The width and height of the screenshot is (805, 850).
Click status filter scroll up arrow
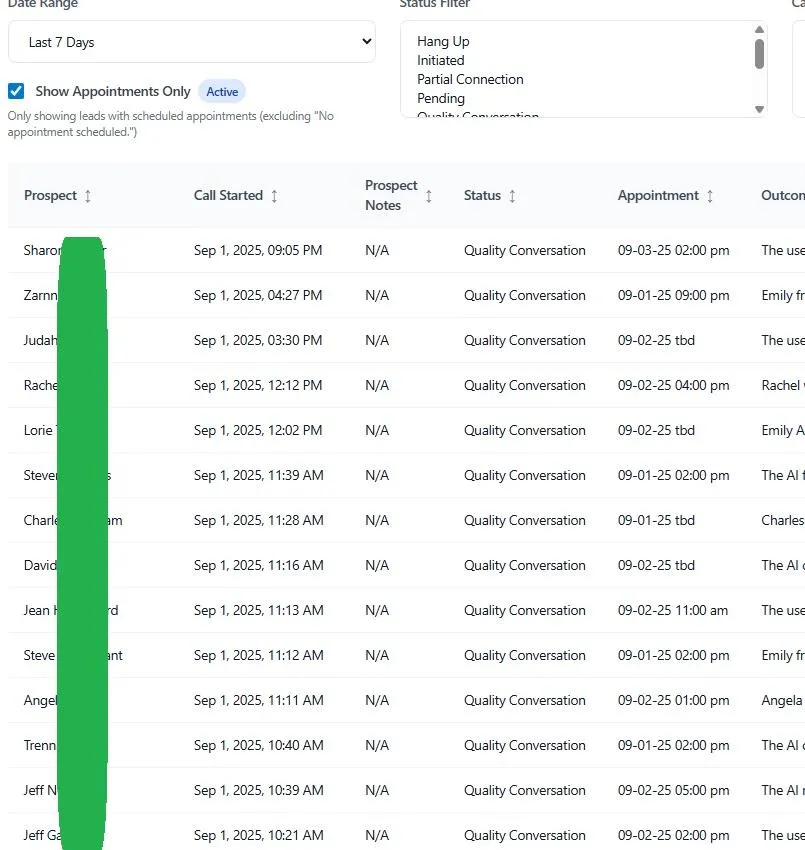759,29
